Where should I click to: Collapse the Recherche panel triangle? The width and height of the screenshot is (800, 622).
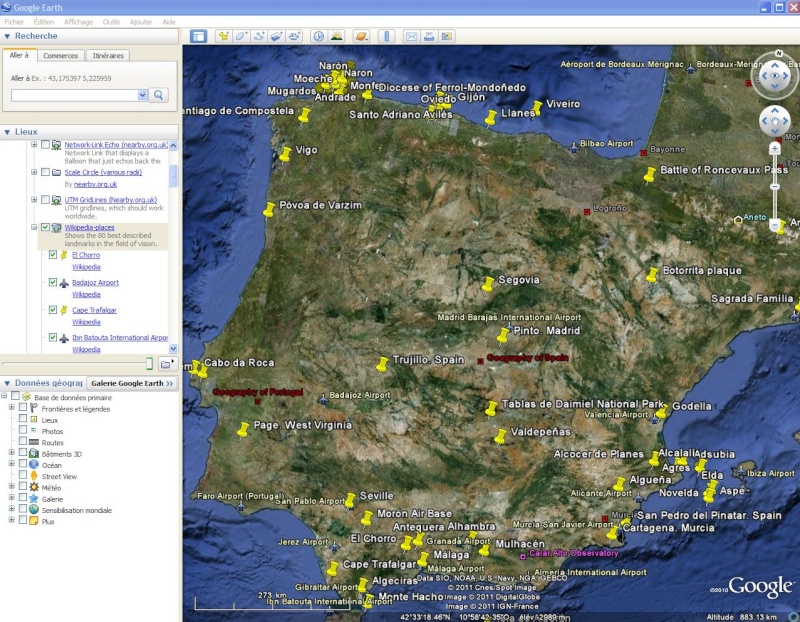(7, 36)
